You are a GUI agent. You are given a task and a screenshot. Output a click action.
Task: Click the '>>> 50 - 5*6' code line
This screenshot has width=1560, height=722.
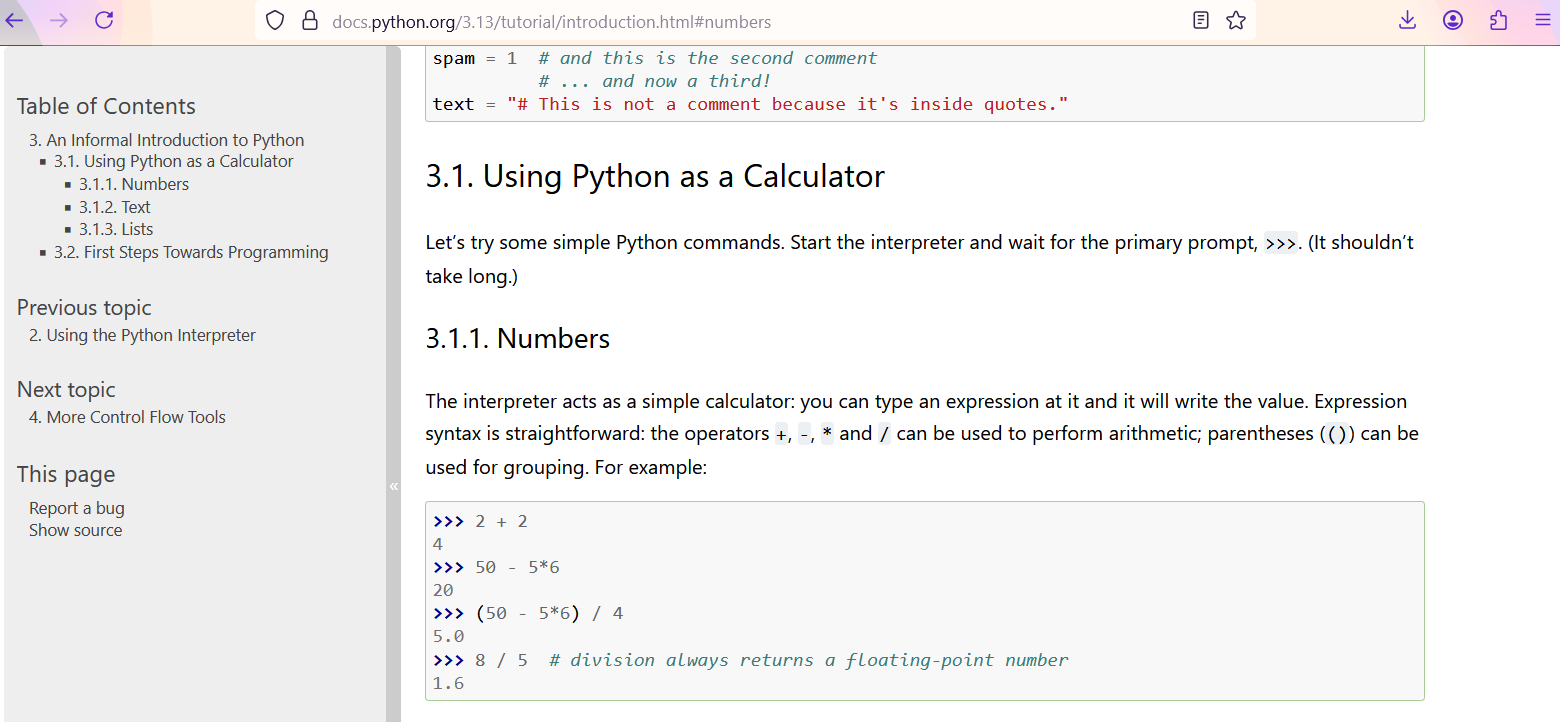[x=496, y=567]
